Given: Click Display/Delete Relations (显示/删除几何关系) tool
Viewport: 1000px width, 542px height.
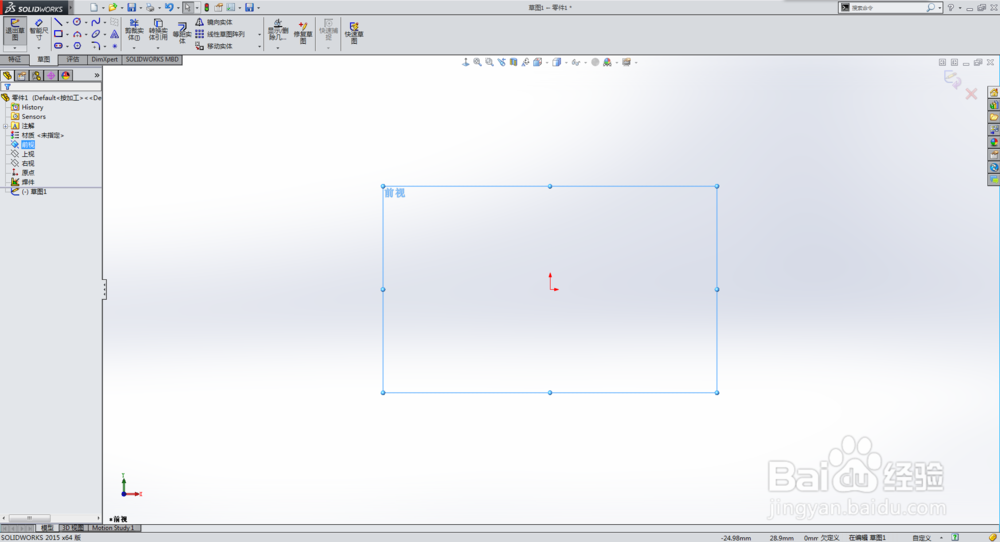Looking at the screenshot, I should [x=278, y=30].
